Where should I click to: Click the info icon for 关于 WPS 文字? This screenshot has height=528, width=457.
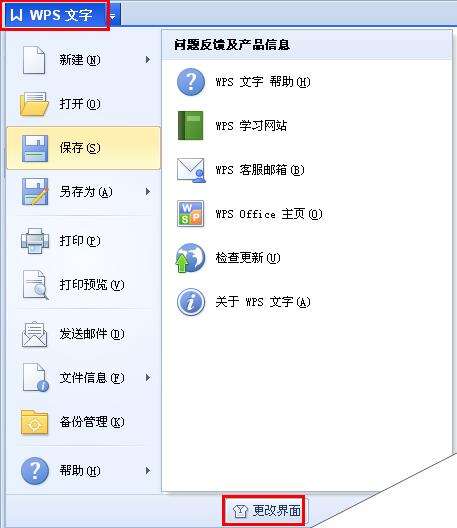[191, 302]
